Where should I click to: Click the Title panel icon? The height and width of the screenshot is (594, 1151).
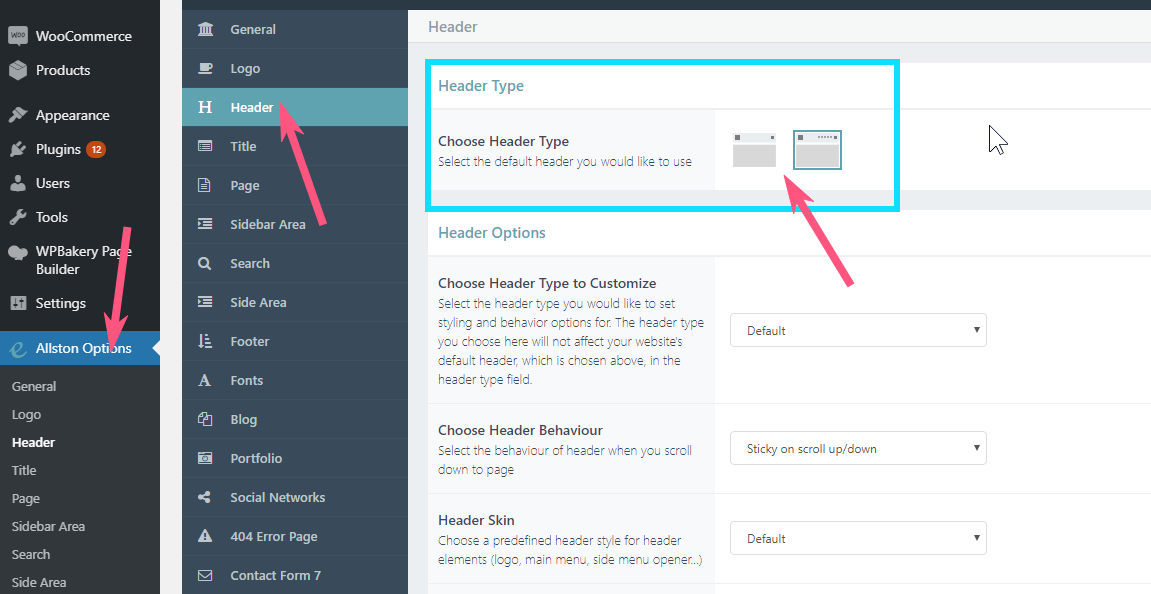coord(206,146)
